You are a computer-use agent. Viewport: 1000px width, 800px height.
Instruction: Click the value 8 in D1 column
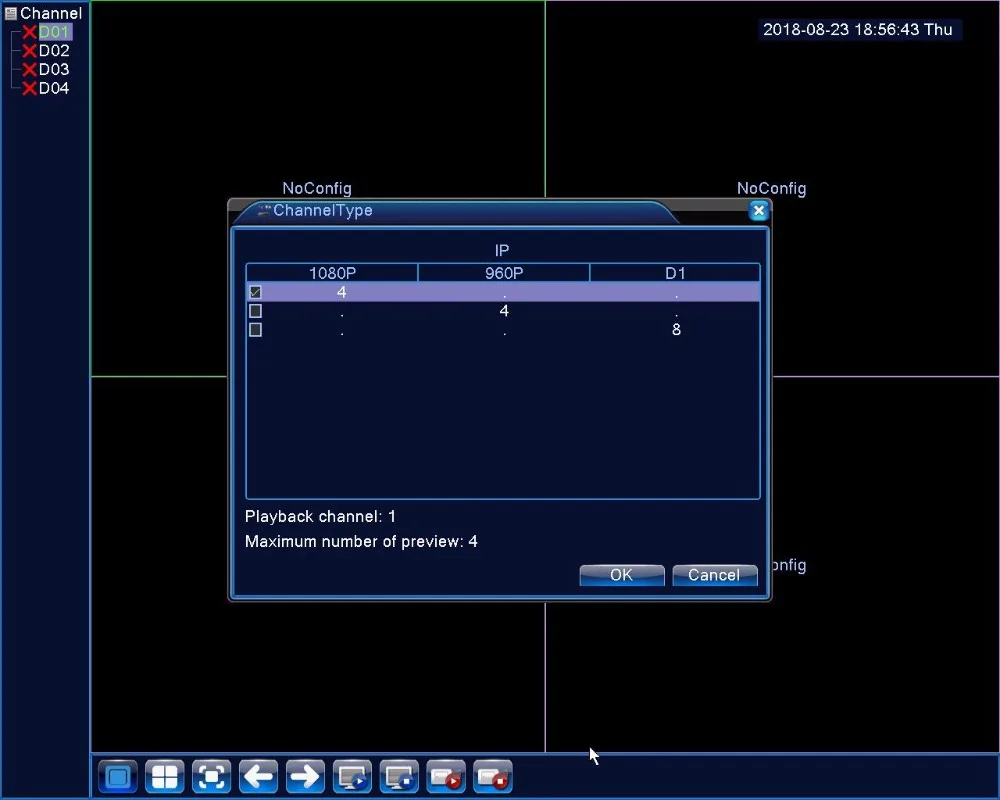point(676,330)
